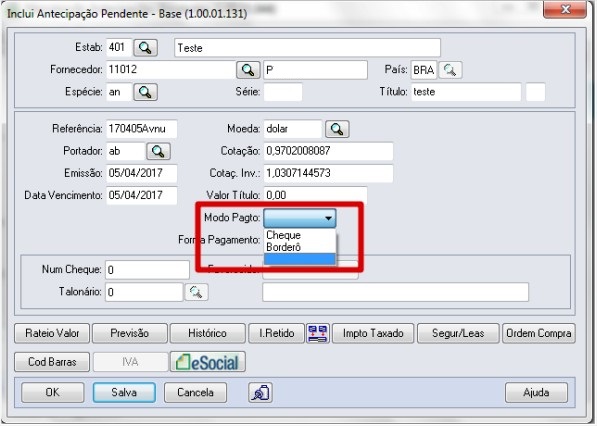Focus the Fornecedor field 11012
The height and width of the screenshot is (426, 597).
click(170, 70)
